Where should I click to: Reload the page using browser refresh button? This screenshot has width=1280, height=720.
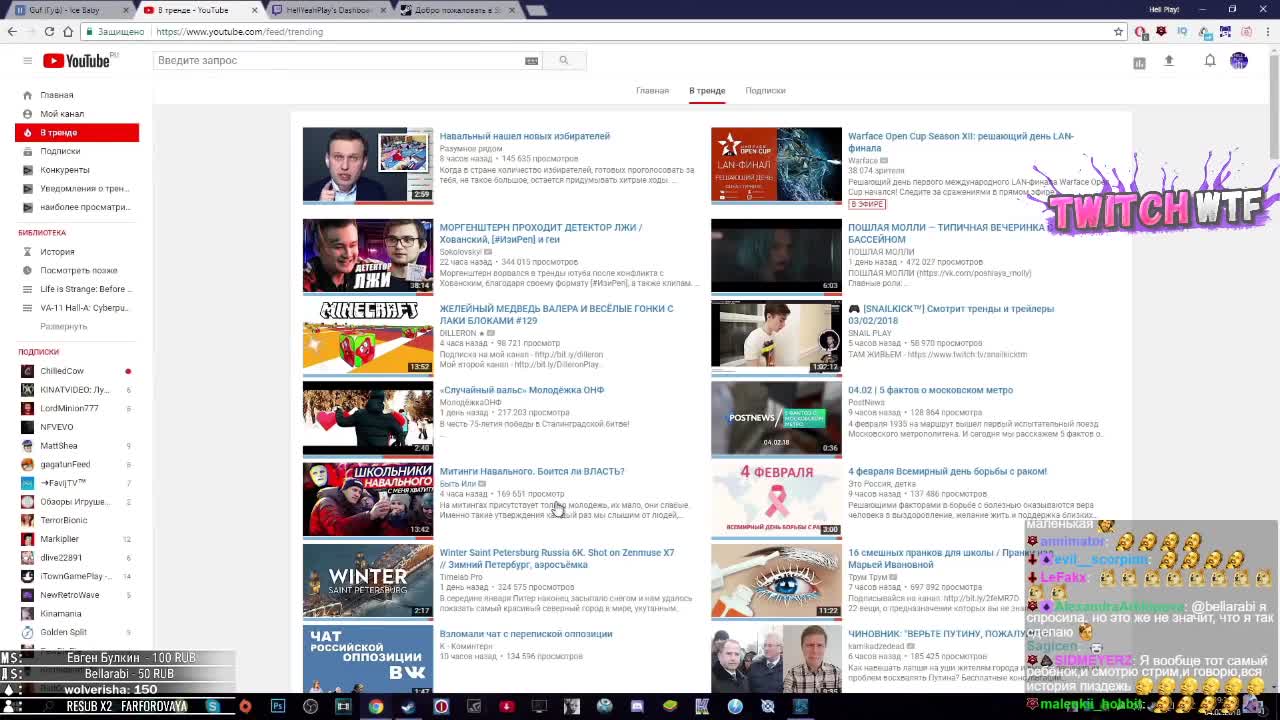49,32
